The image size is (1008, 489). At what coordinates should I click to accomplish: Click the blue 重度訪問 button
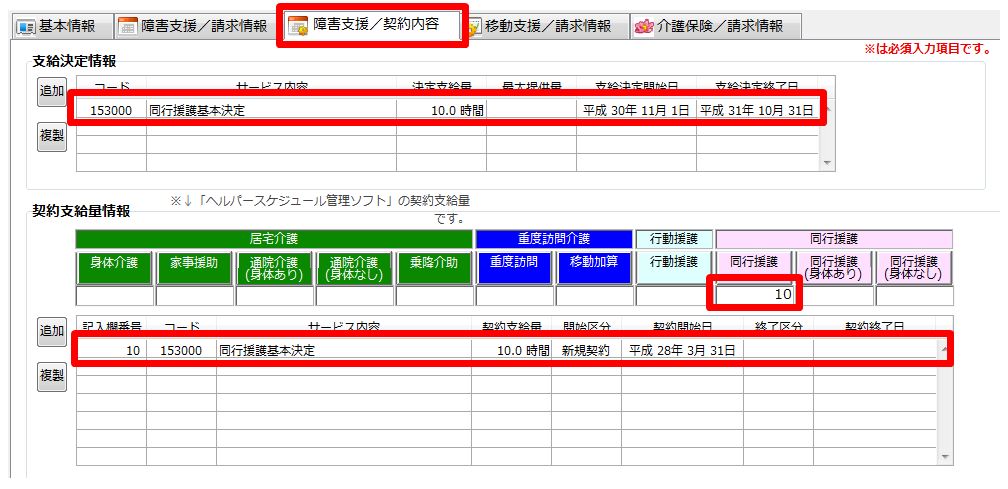click(x=514, y=267)
